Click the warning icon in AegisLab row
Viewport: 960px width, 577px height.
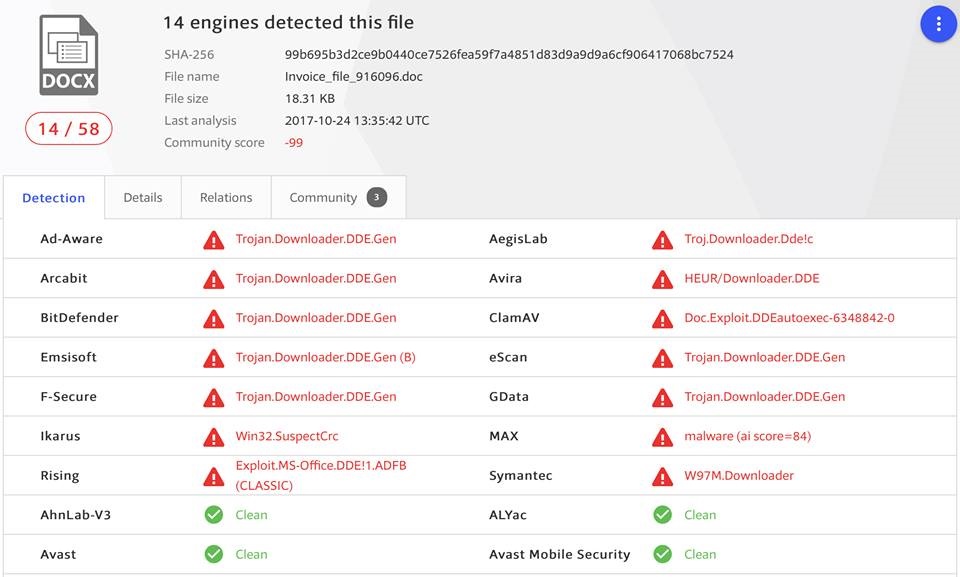[662, 239]
